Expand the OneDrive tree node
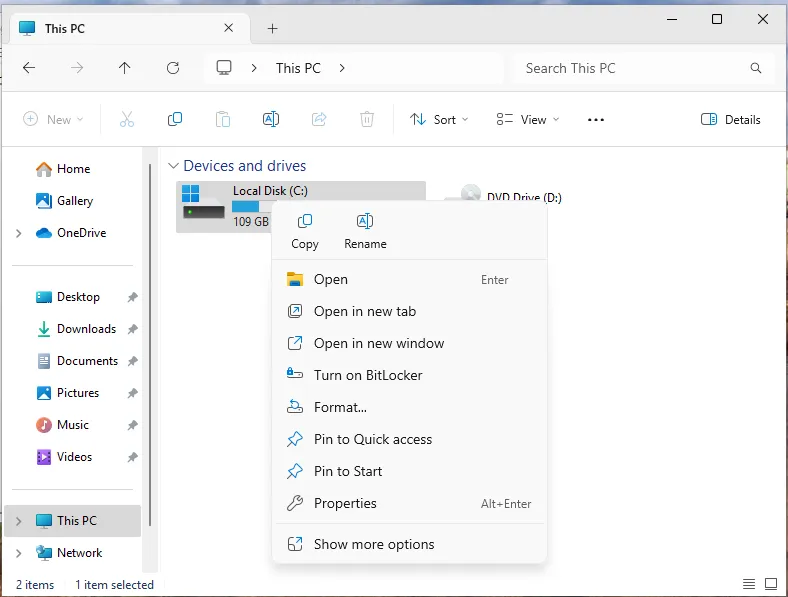Viewport: 788px width, 597px height. click(18, 233)
